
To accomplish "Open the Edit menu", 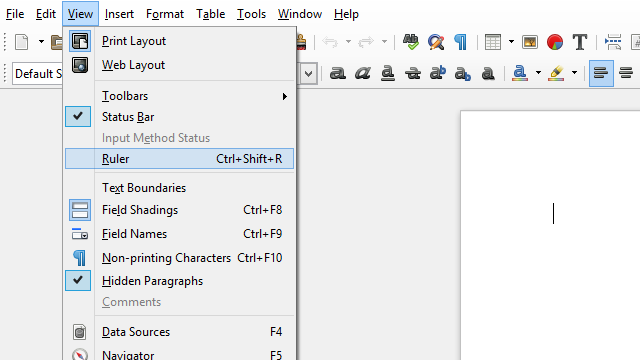I will click(46, 14).
